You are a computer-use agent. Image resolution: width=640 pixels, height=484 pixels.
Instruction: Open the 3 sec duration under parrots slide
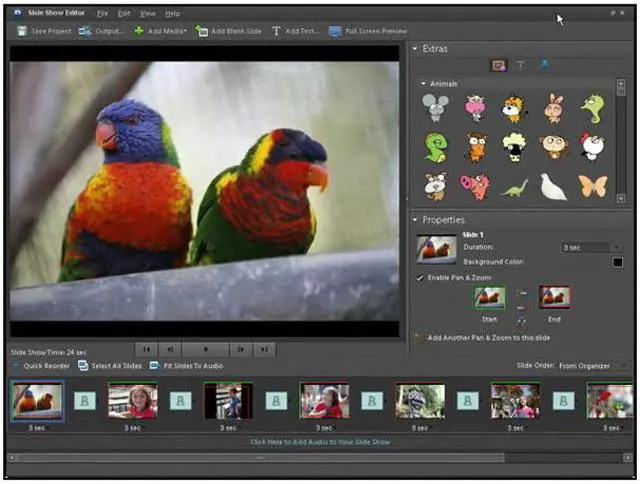tap(37, 428)
